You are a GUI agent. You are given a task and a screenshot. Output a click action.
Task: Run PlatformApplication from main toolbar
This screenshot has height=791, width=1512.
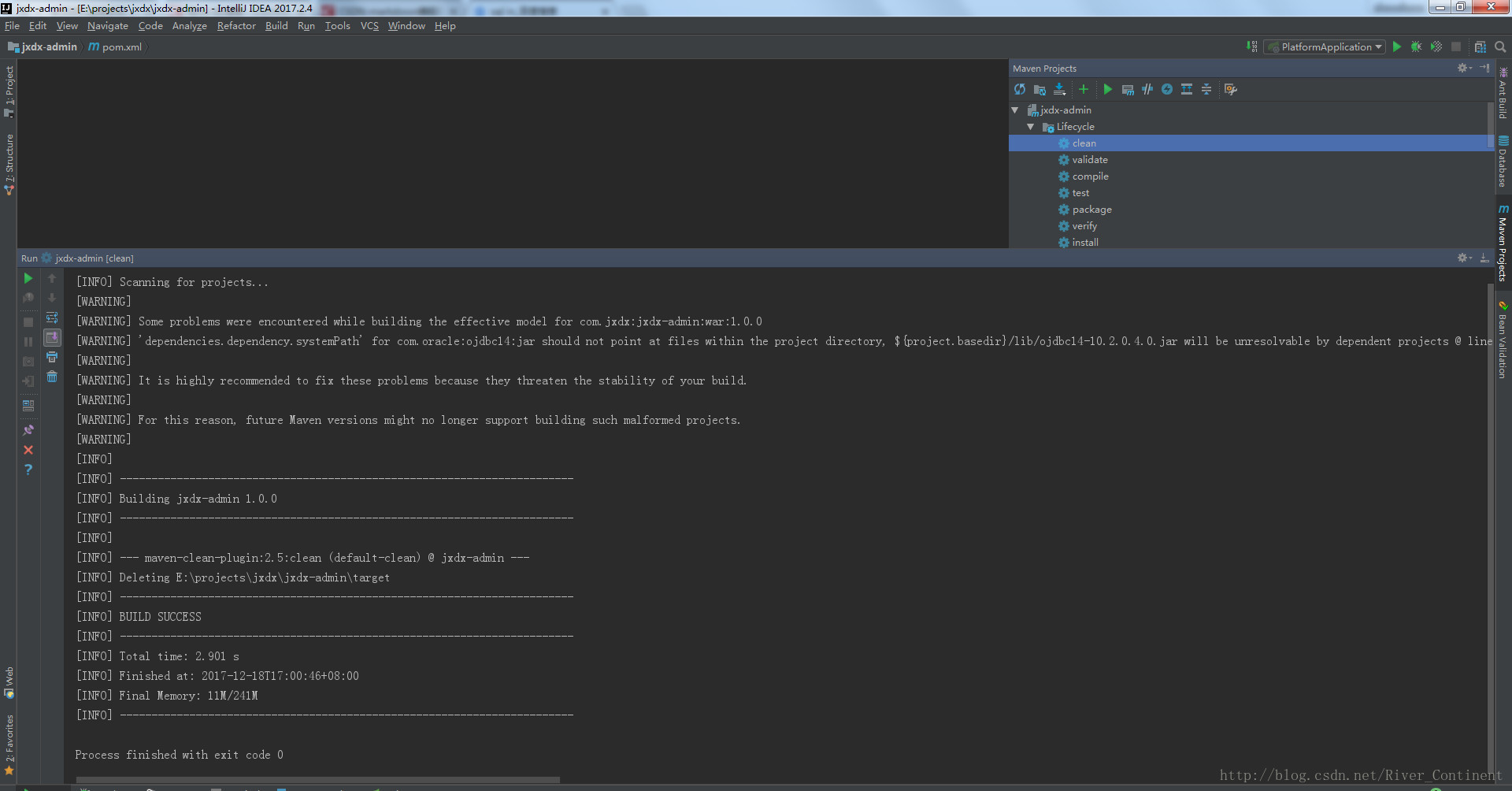[x=1397, y=47]
